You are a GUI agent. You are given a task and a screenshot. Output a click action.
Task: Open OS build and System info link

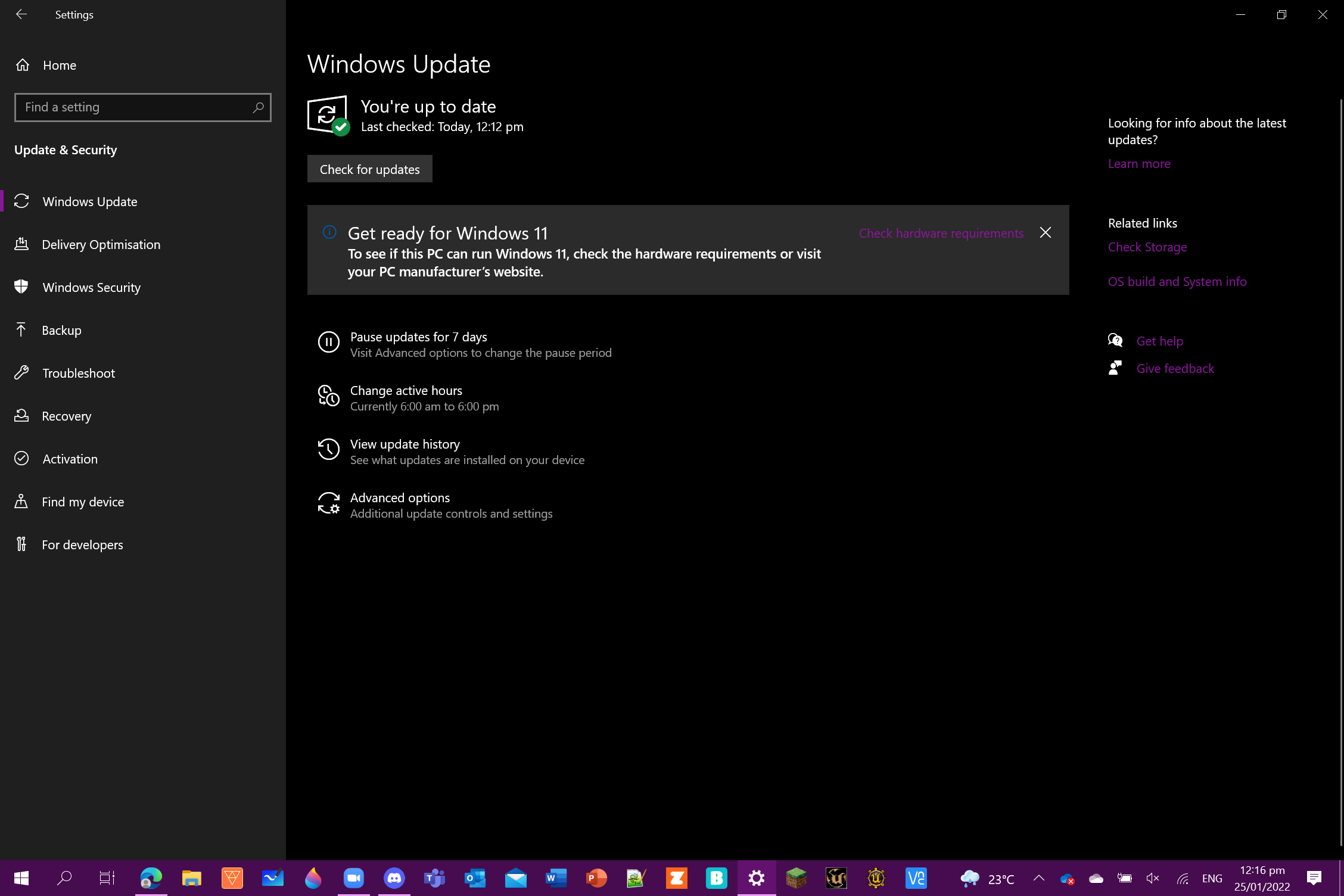(1177, 282)
